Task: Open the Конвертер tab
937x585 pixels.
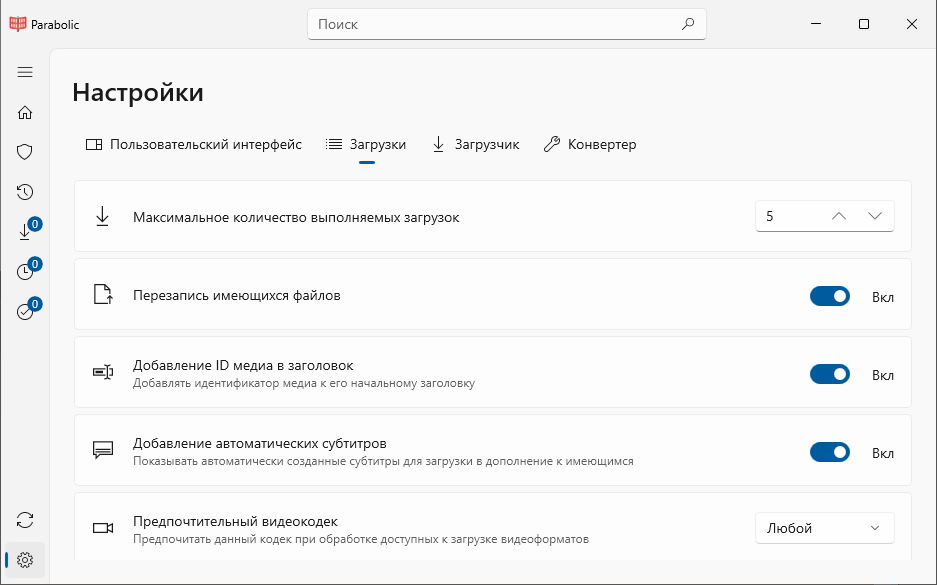Action: [590, 145]
